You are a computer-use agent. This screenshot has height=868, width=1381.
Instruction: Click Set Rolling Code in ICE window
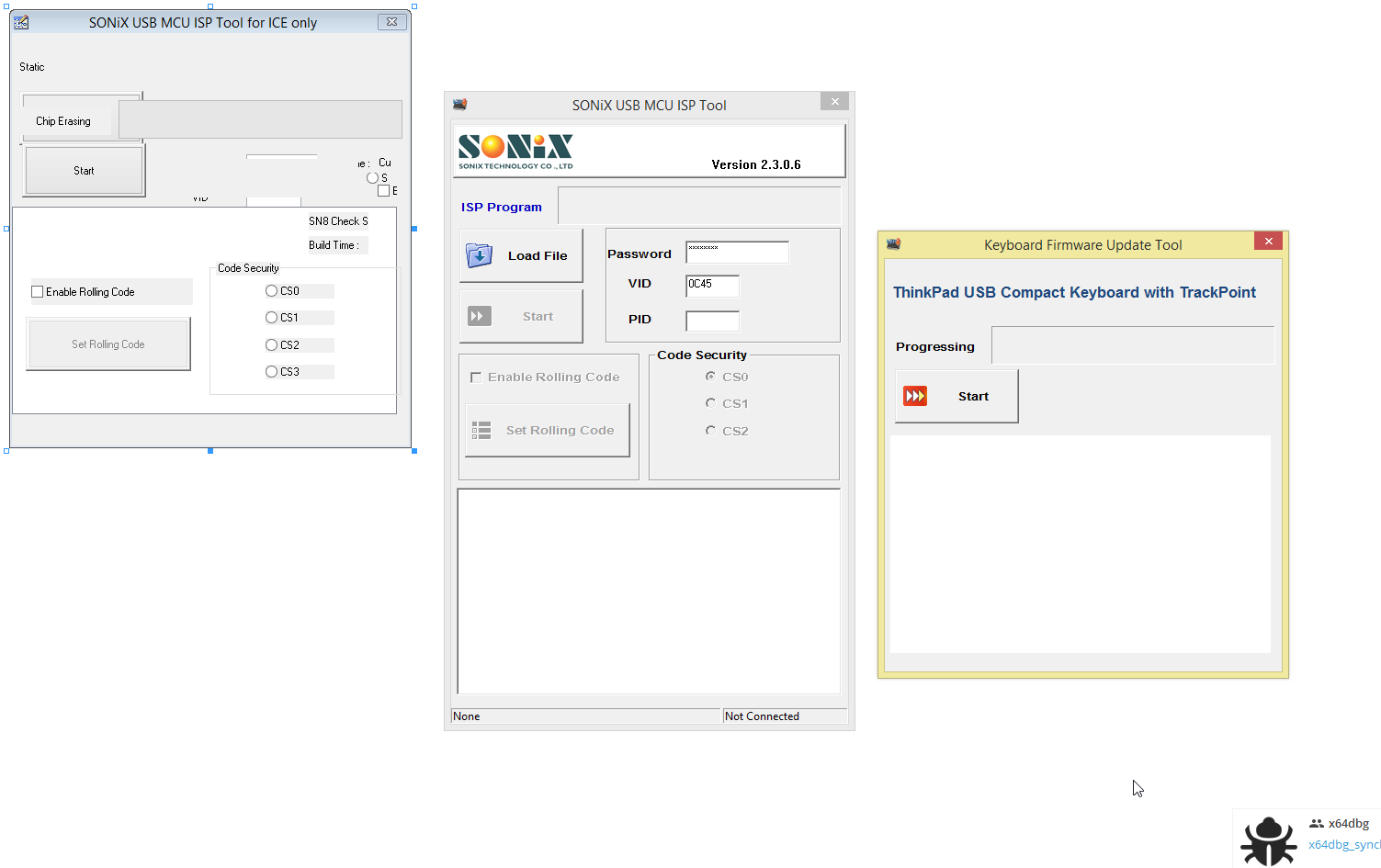point(108,344)
